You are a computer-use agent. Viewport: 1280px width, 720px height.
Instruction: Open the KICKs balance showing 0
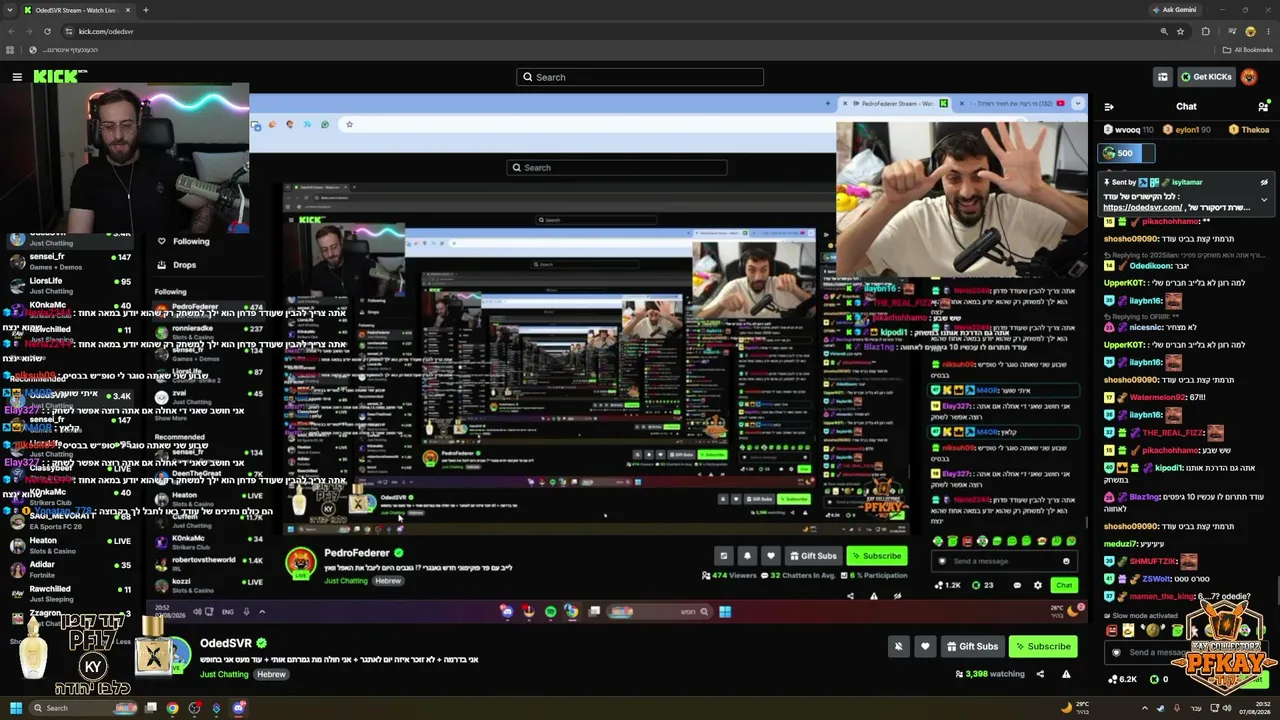coord(1160,679)
